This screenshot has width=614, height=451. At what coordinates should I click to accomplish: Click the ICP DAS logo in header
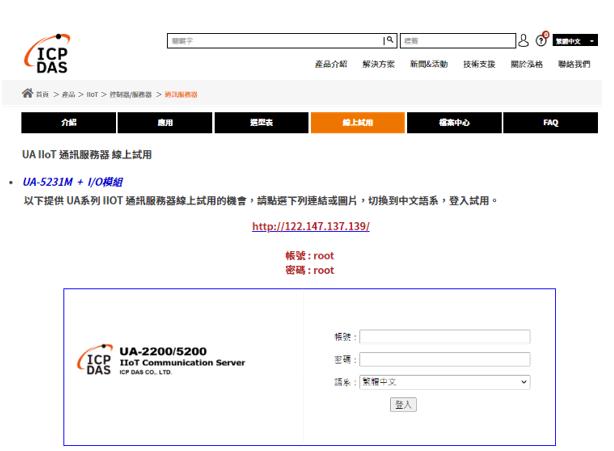47,54
